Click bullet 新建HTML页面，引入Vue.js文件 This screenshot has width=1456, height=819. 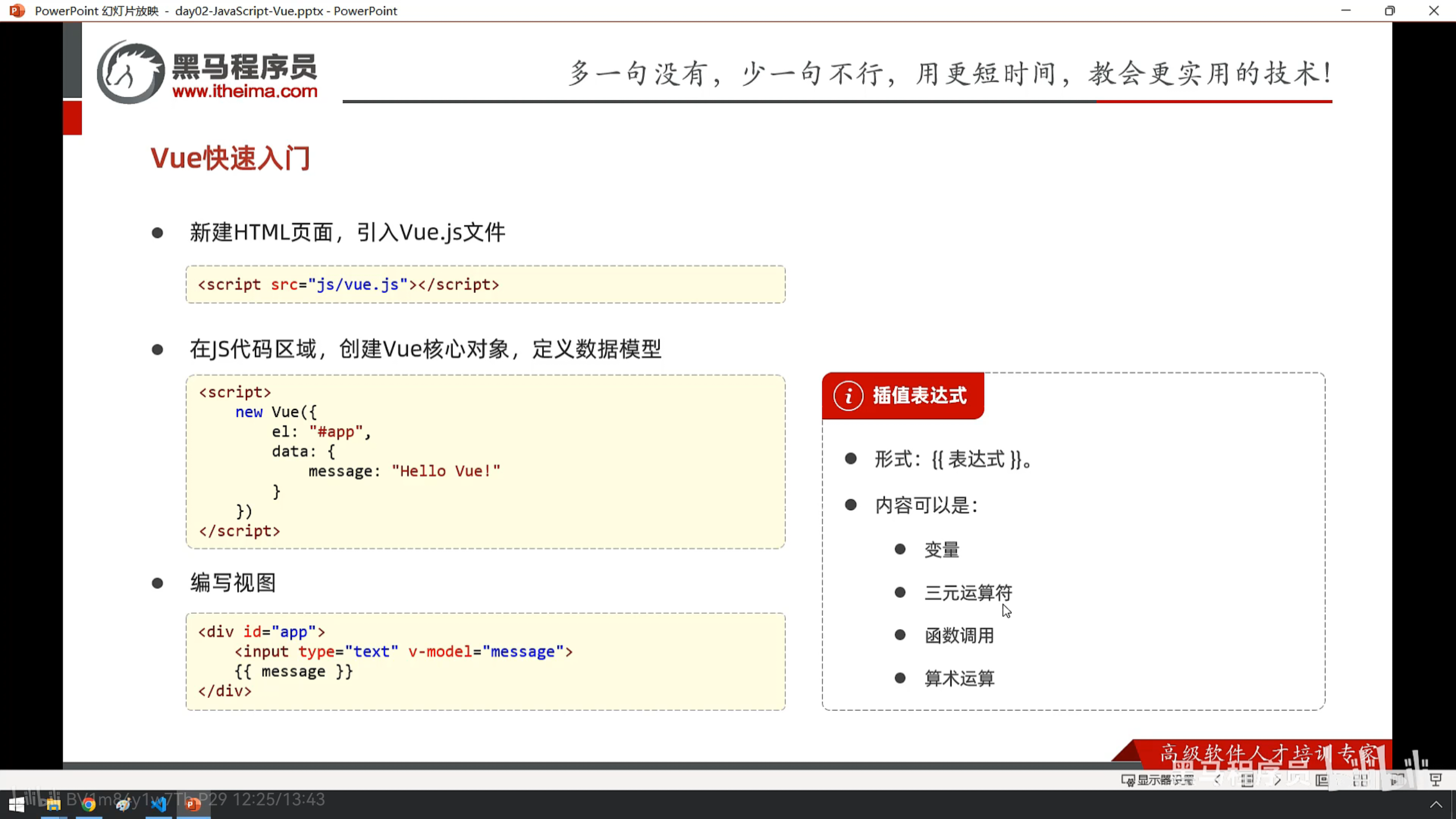tap(347, 232)
